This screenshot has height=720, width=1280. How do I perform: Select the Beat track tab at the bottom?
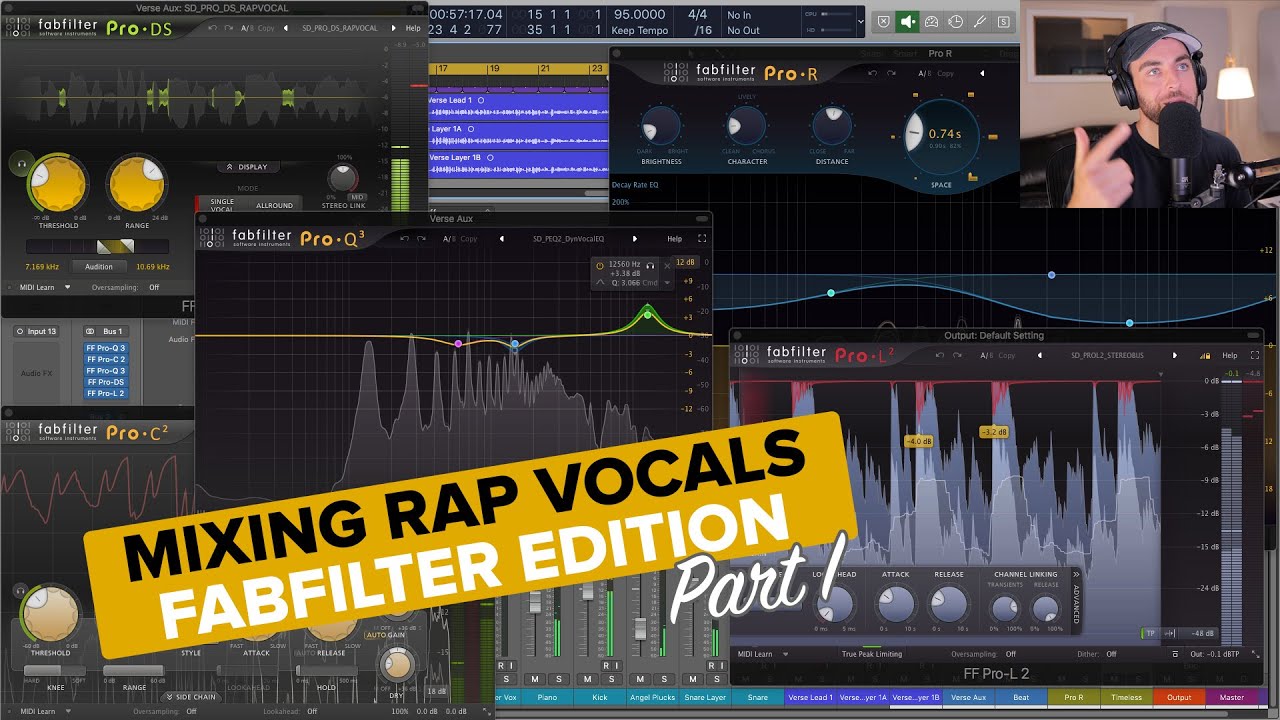[x=1020, y=697]
